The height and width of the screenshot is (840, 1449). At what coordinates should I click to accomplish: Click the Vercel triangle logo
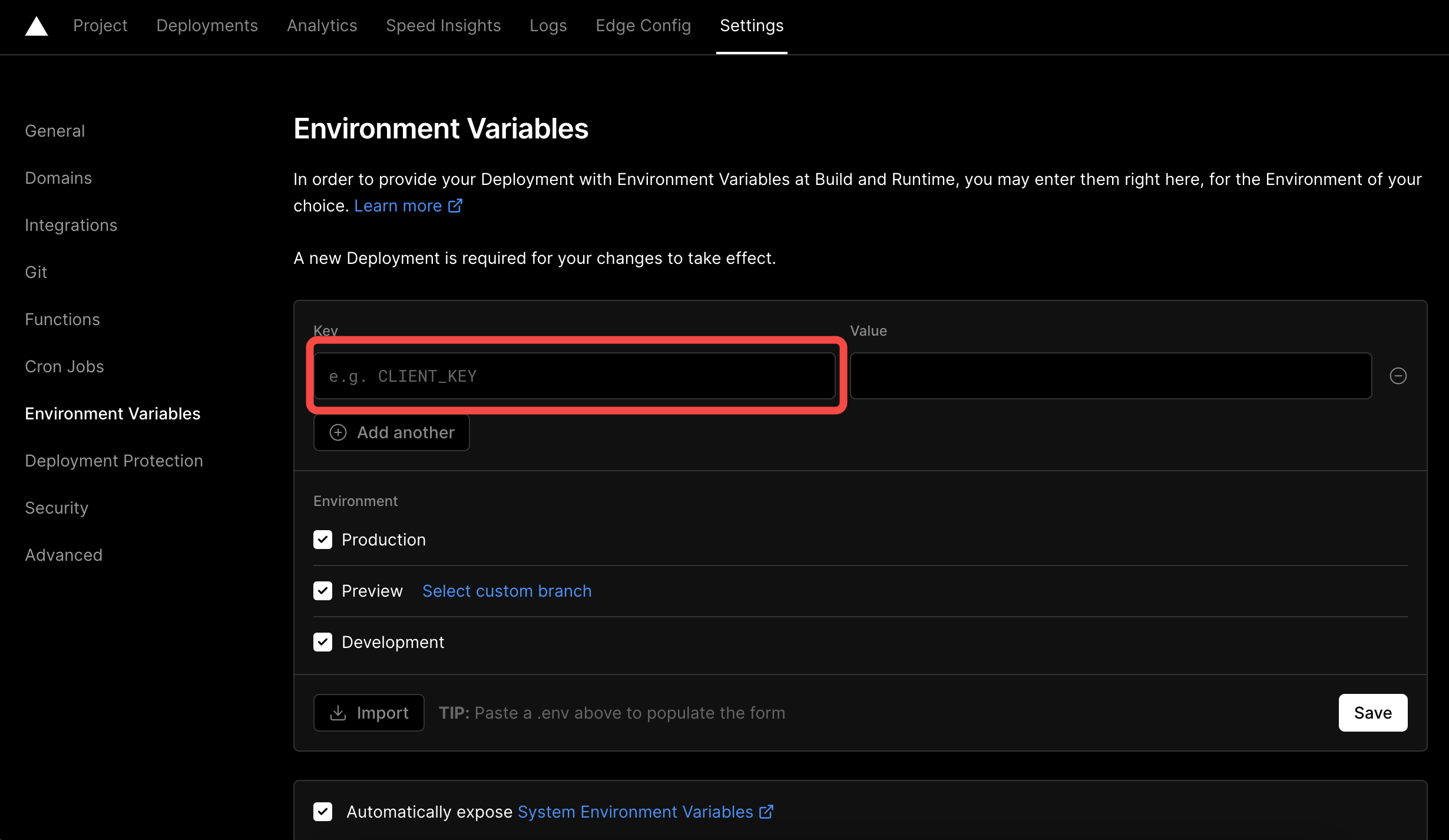tap(37, 26)
